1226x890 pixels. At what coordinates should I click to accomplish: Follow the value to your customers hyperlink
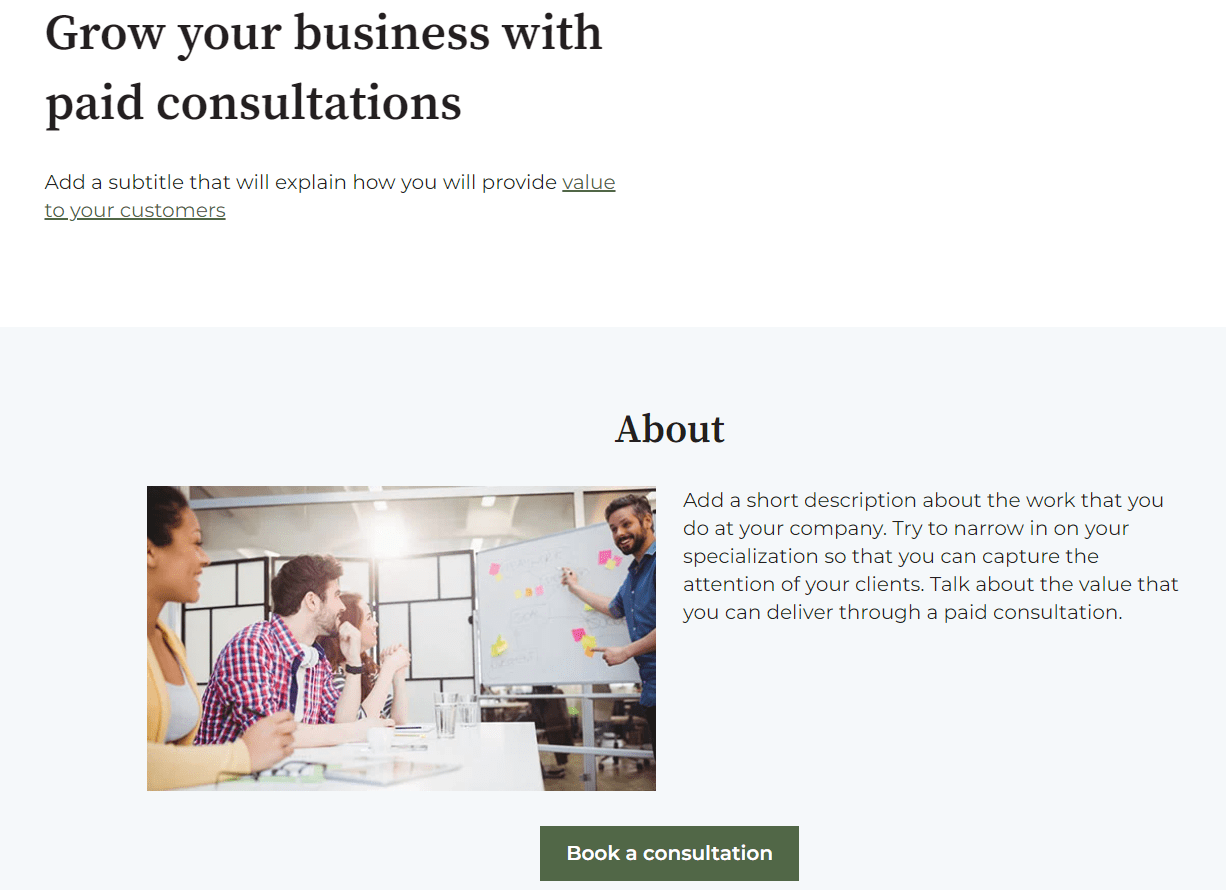pos(135,210)
